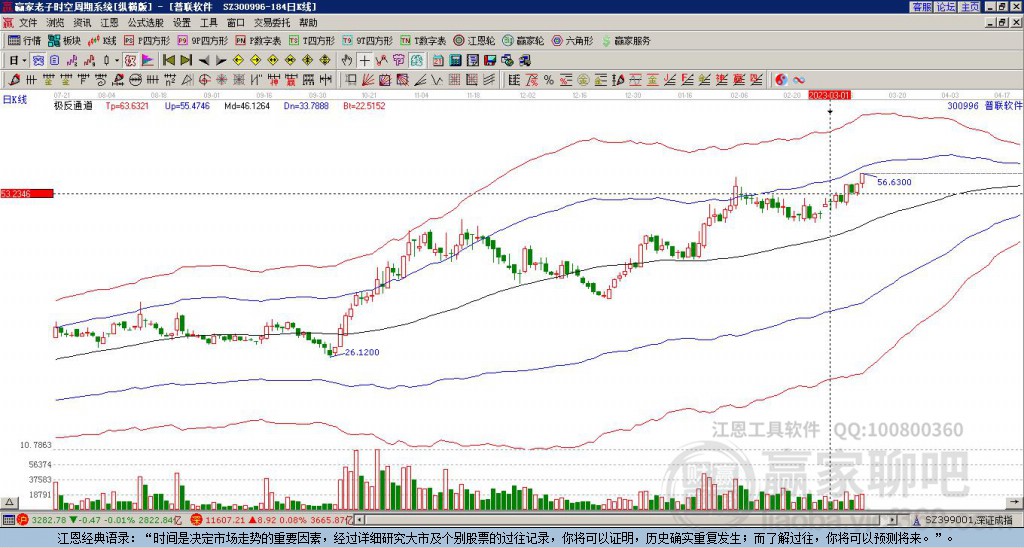Viewport: 1024px width, 548px height.
Task: Click the calendar 21 icon
Action: 438,61
